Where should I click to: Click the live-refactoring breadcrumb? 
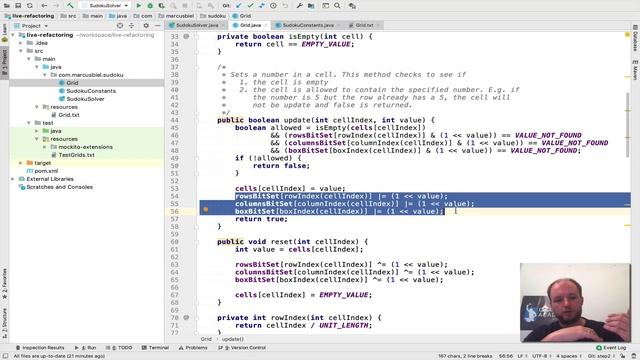(x=29, y=16)
